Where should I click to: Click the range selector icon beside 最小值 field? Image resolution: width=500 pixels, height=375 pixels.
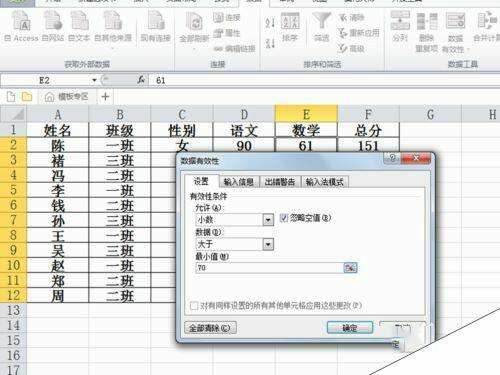(350, 267)
